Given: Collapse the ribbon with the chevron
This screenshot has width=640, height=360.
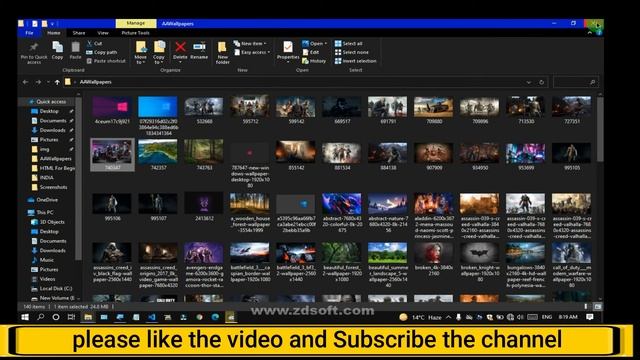Looking at the screenshot, I should pyautogui.click(x=590, y=33).
